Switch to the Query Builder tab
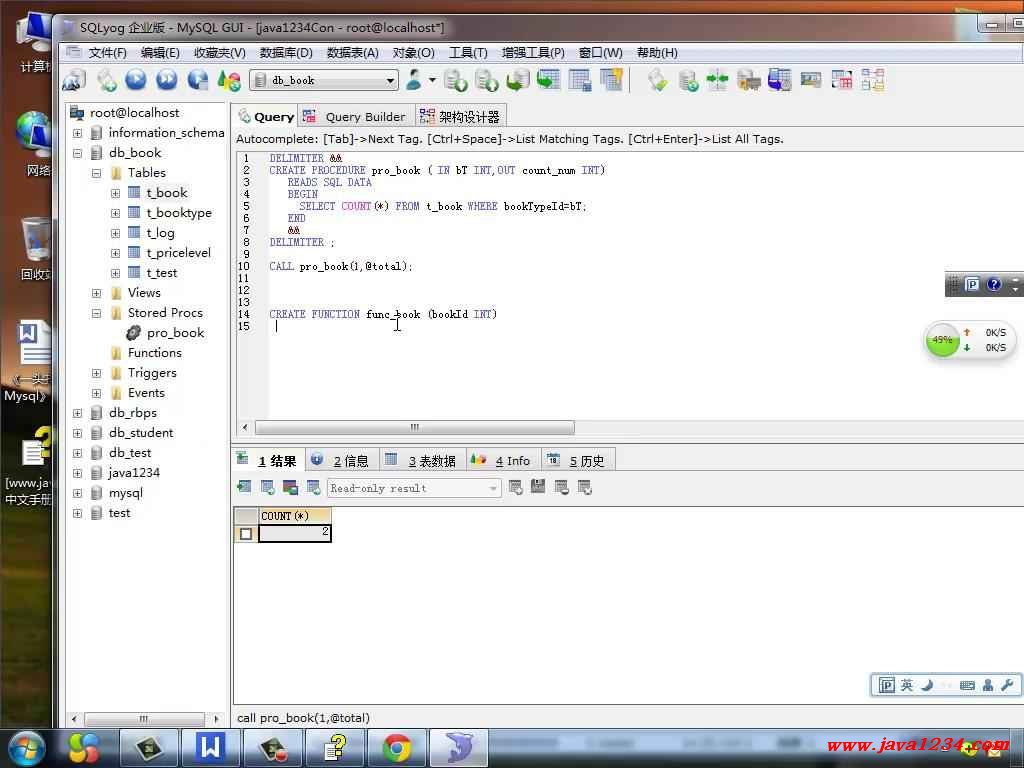 pyautogui.click(x=357, y=117)
